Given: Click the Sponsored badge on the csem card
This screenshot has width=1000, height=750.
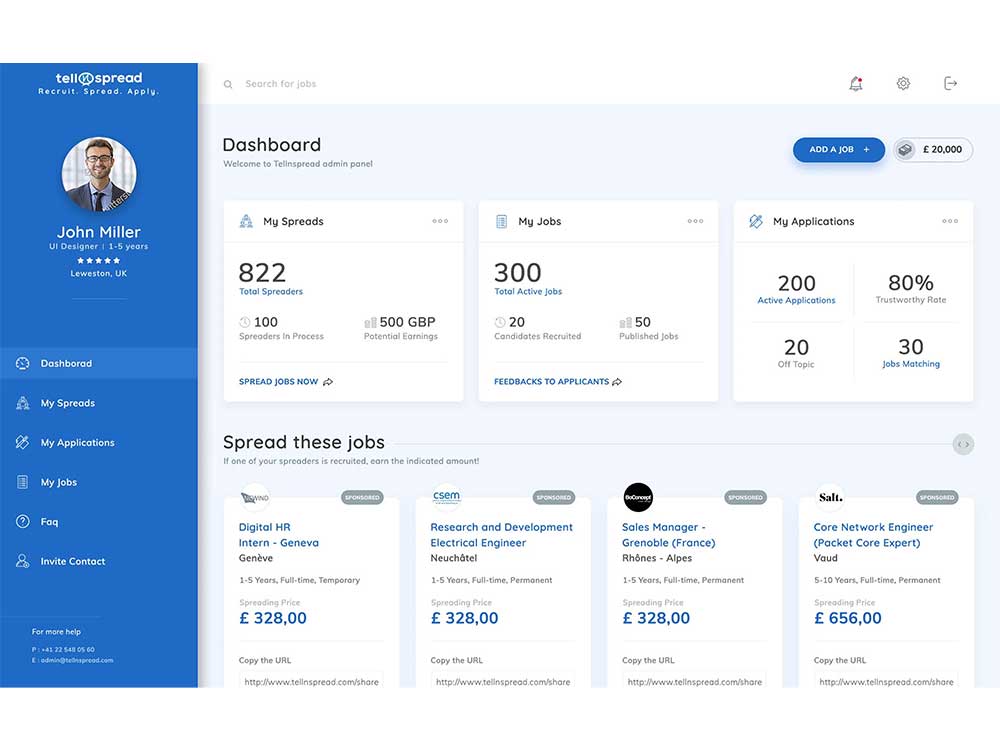Looking at the screenshot, I should (554, 497).
